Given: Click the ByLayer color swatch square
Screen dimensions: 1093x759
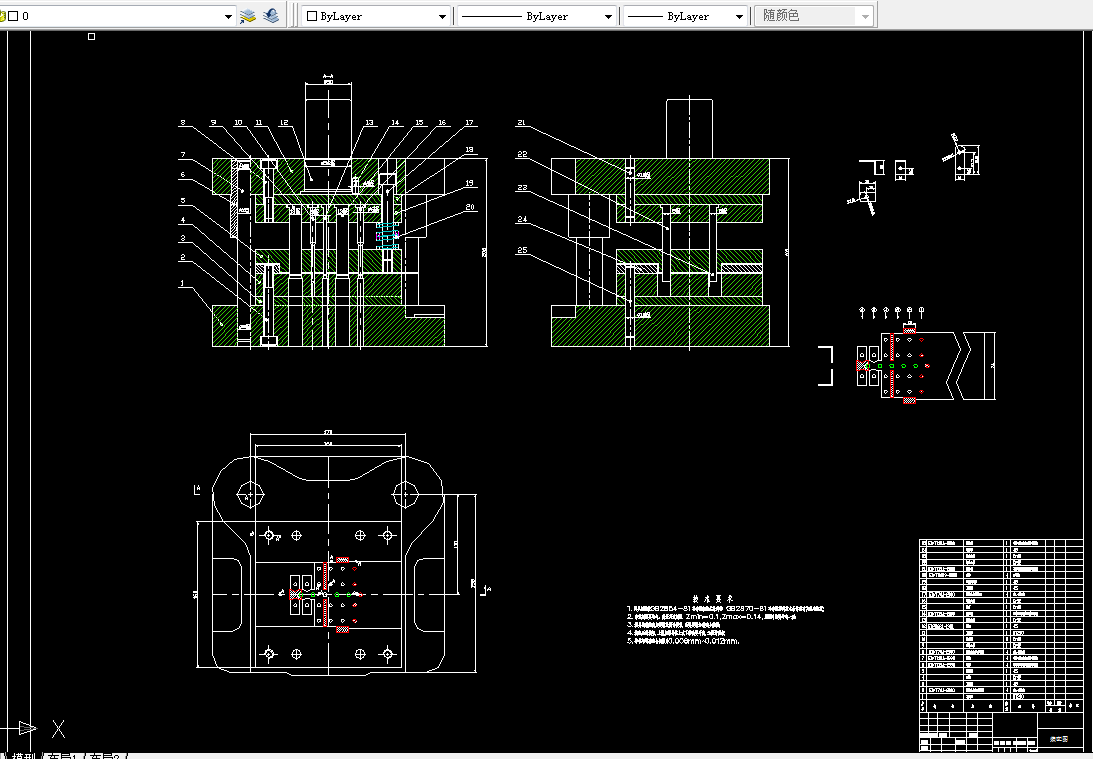Looking at the screenshot, I should point(312,16).
